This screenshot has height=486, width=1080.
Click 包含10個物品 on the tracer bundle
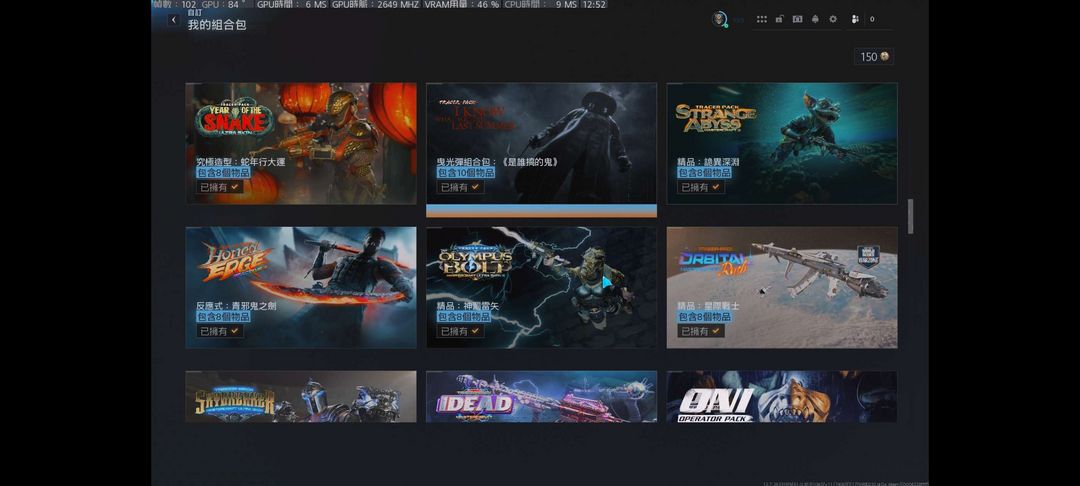(465, 173)
